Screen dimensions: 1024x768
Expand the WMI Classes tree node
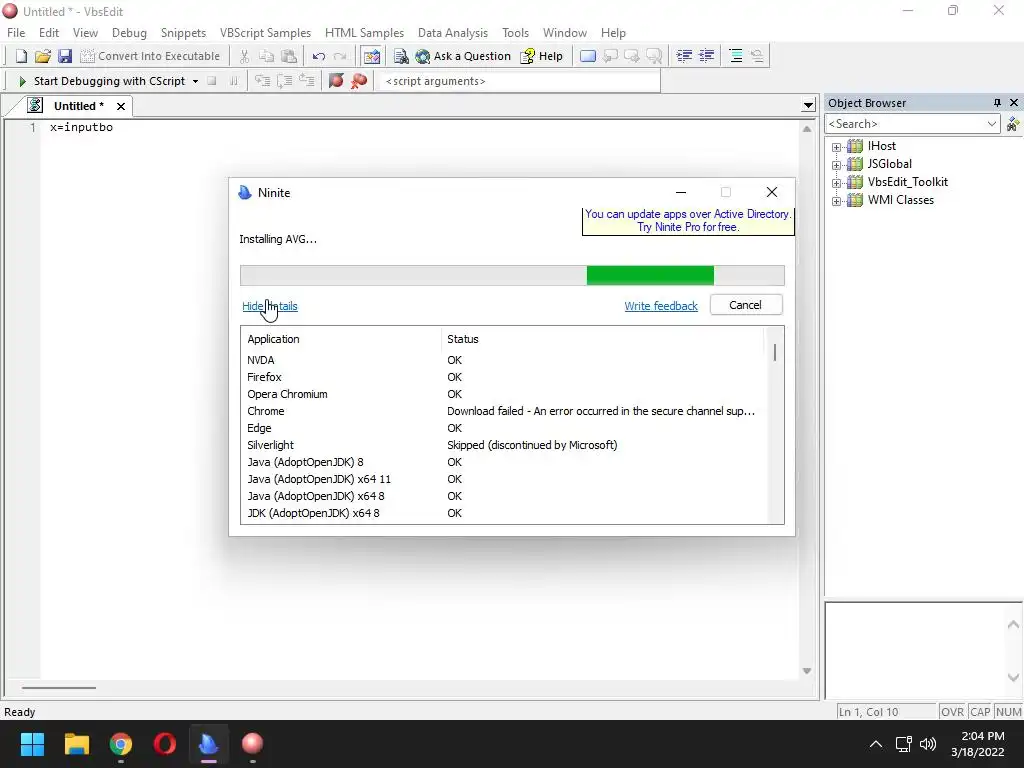836,201
